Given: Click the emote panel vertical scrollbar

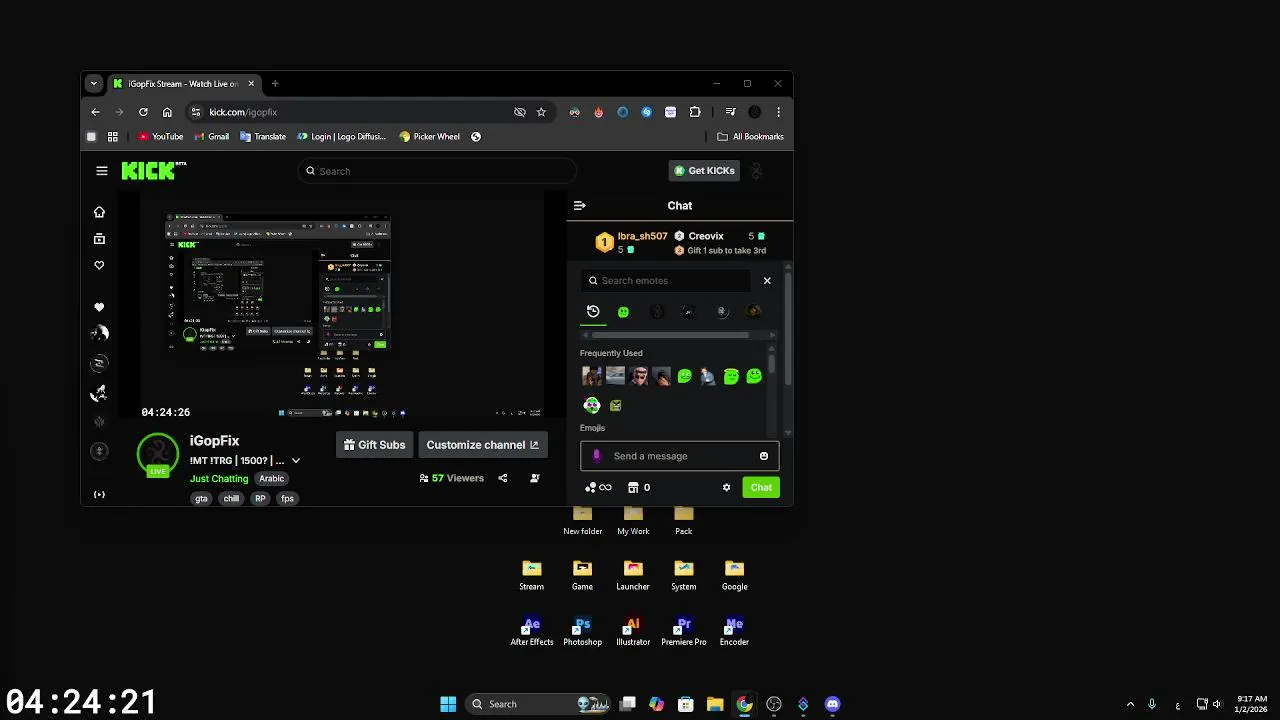Looking at the screenshot, I should [771, 362].
